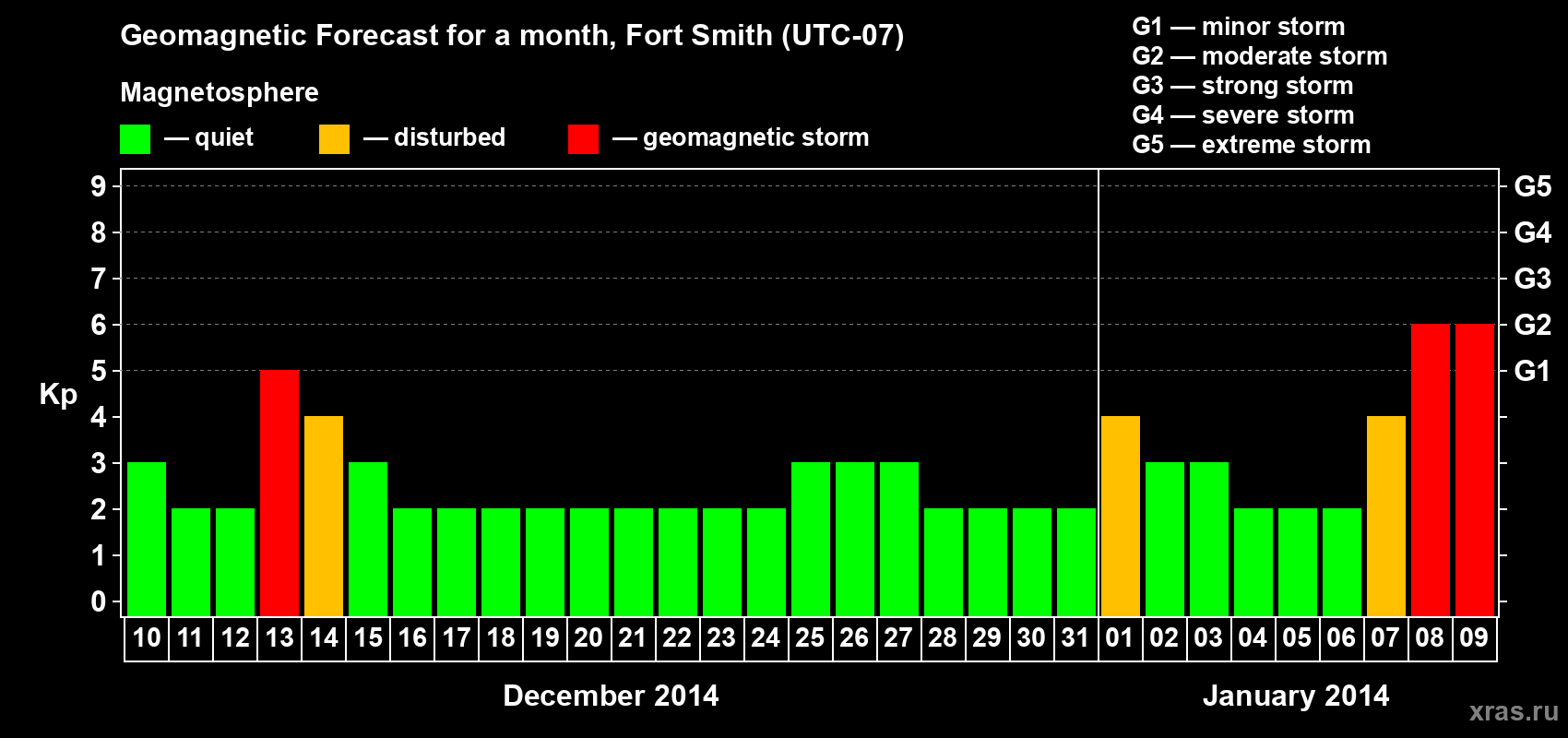This screenshot has height=738, width=1568.
Task: Click the orange disturbed legend swatch
Action: [334, 139]
